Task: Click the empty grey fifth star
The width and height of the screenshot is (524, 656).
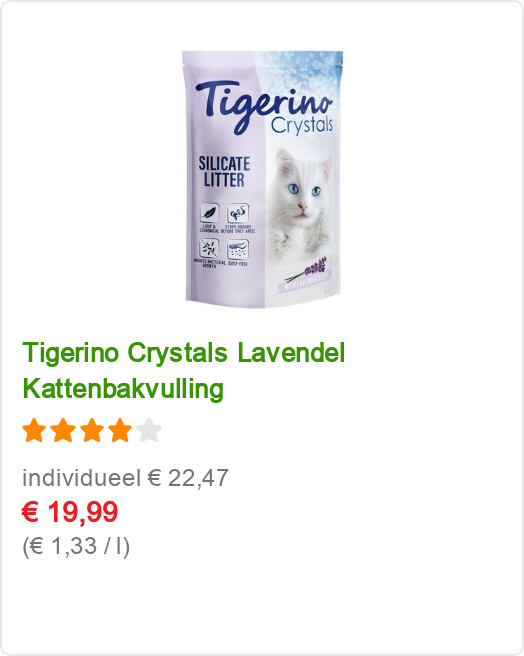Action: (x=149, y=430)
